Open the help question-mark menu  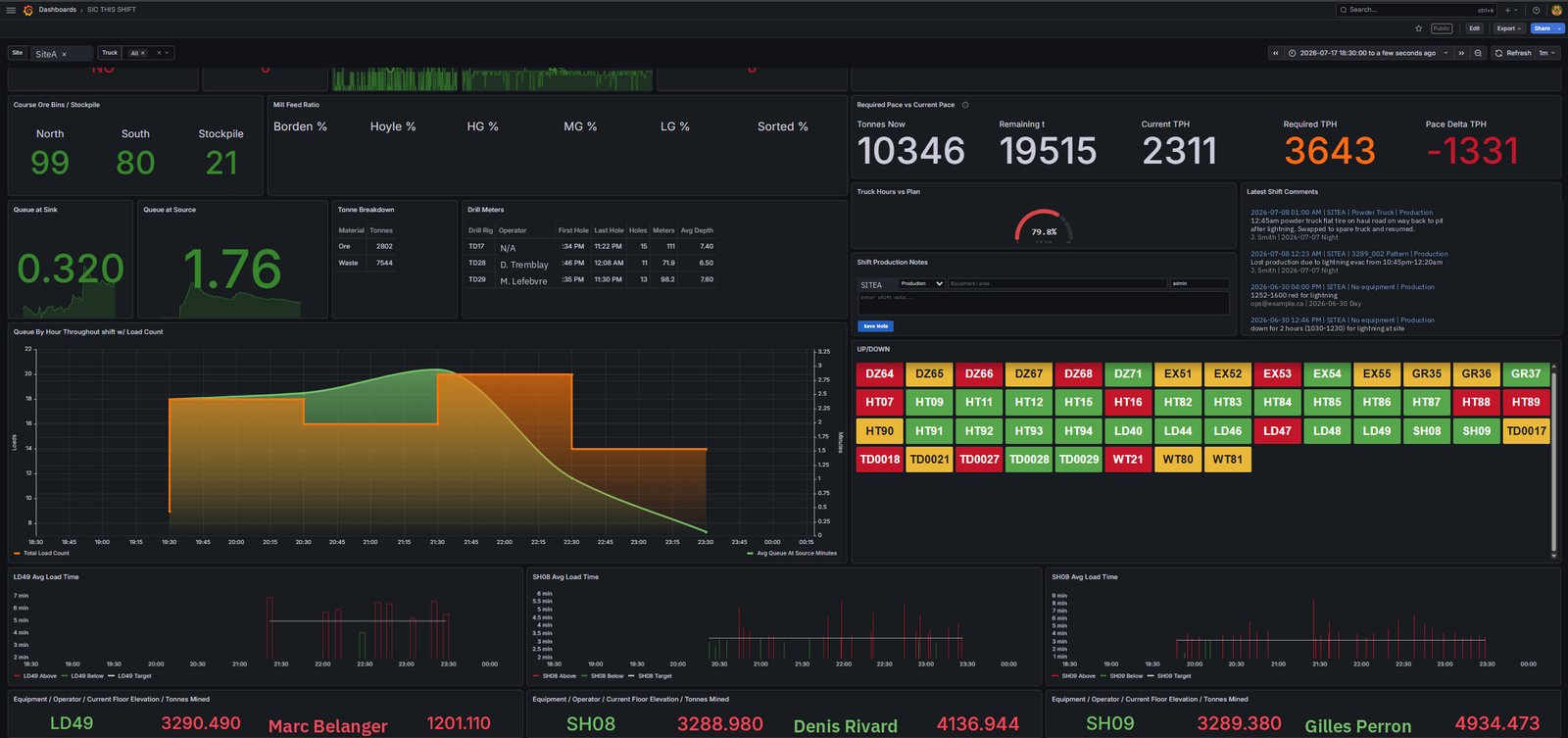pos(1536,10)
